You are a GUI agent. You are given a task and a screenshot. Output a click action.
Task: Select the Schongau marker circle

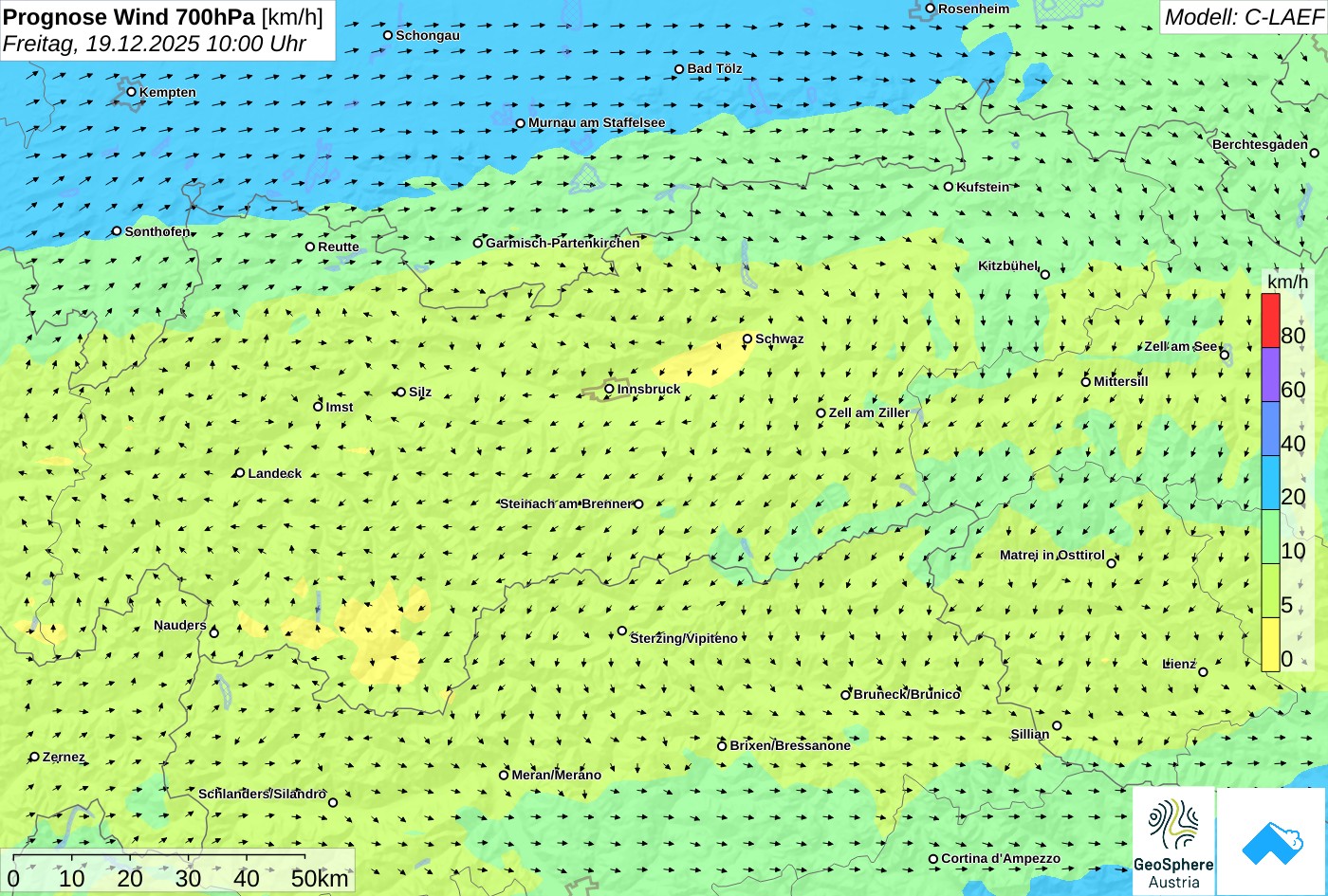coord(388,35)
